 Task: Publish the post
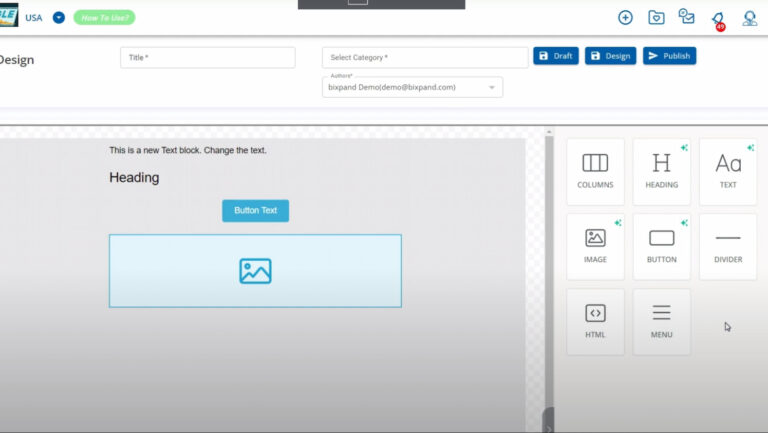(670, 56)
